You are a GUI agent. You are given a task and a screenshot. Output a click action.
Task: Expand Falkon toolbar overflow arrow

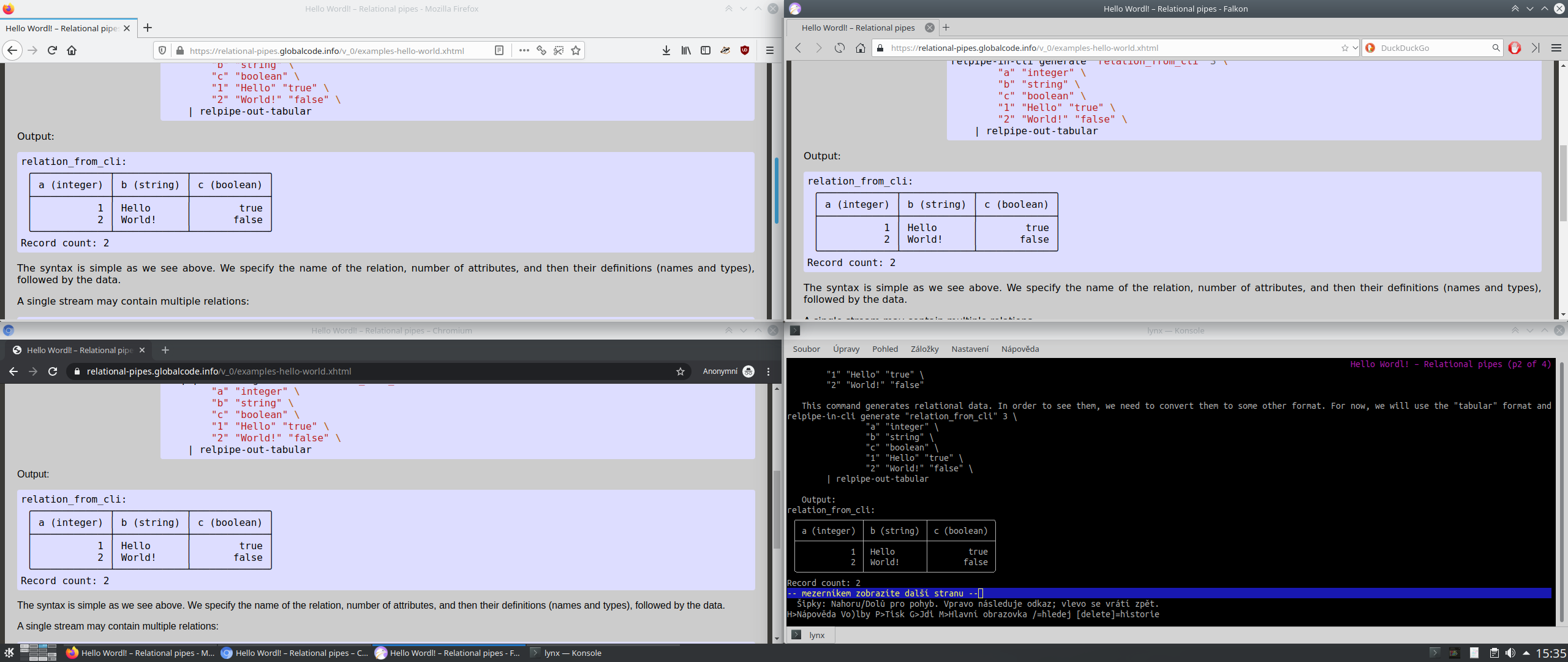coord(1535,48)
